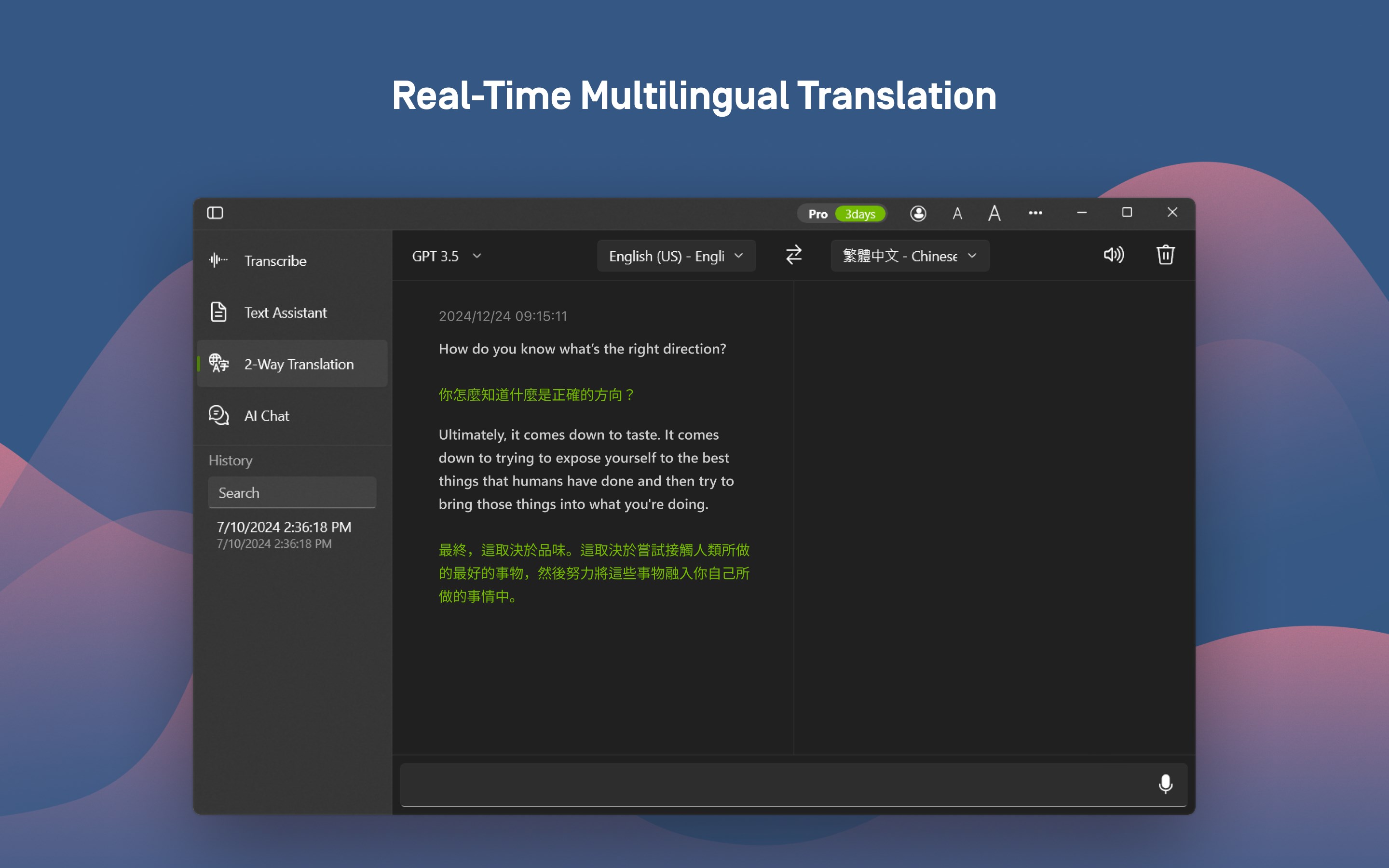Open the Transcribe section

pos(275,260)
